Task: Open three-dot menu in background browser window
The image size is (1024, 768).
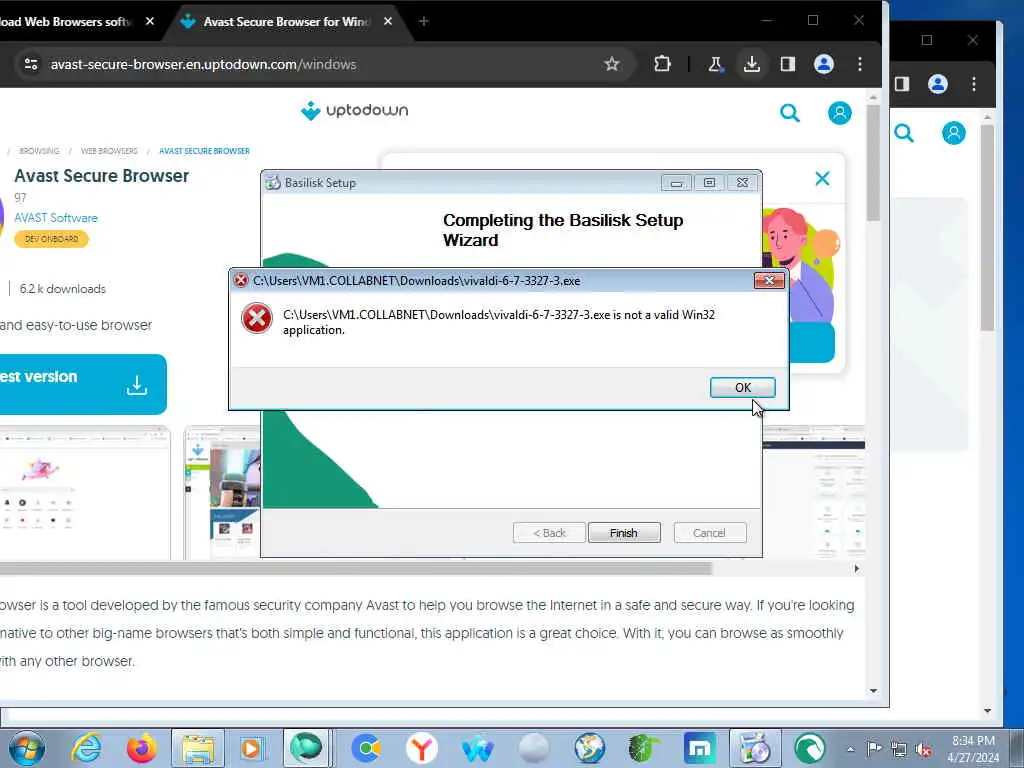Action: 974,84
